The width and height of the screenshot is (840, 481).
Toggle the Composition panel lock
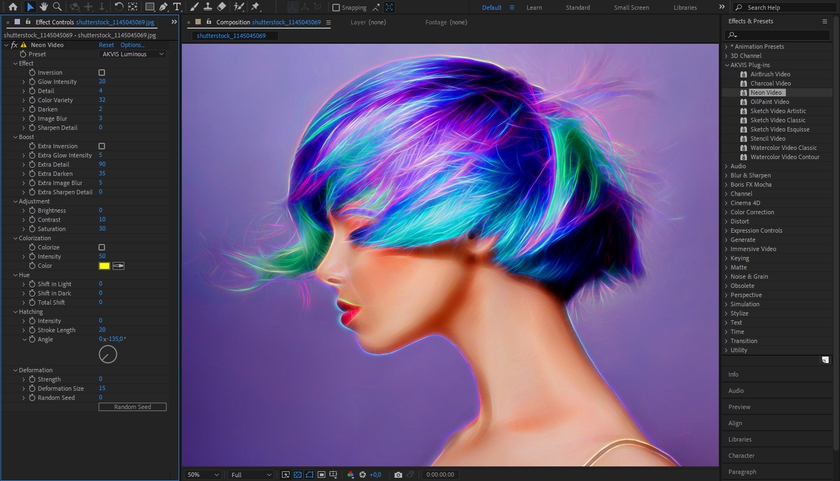click(209, 22)
